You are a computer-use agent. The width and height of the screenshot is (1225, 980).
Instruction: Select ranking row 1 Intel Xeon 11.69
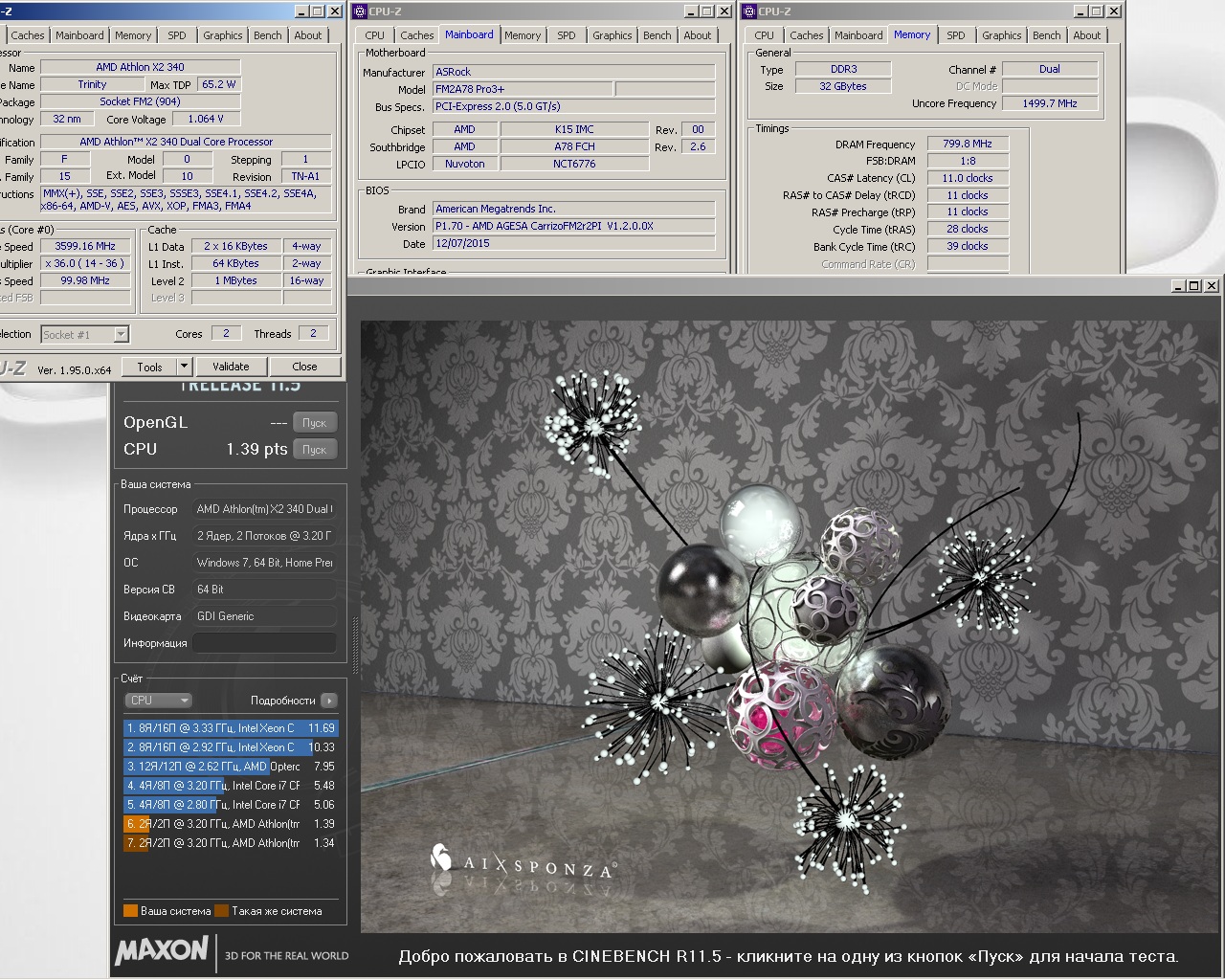tap(230, 728)
